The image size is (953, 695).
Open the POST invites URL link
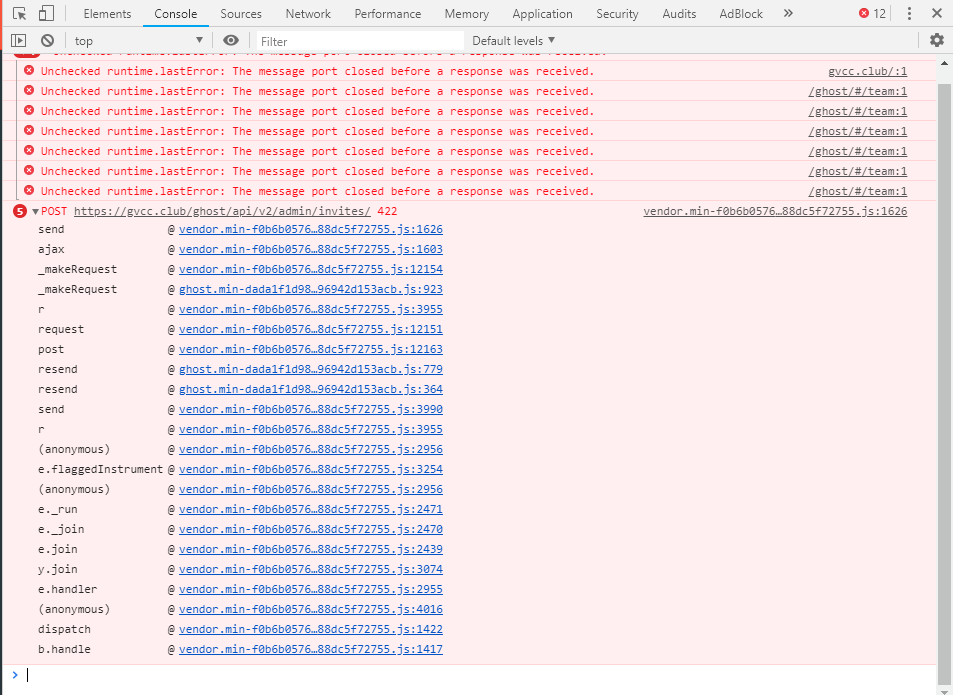click(222, 211)
